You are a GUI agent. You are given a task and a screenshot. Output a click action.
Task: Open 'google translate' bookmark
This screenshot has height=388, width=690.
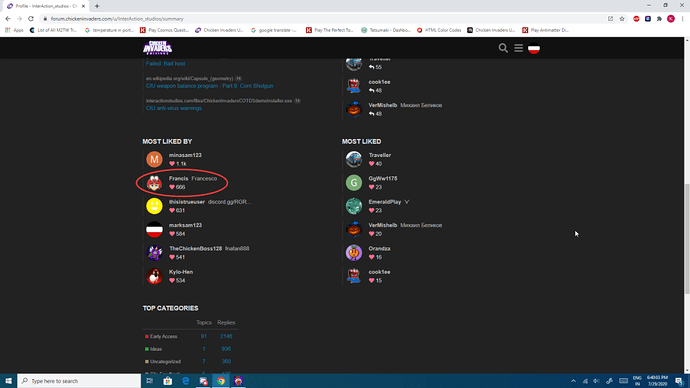273,30
